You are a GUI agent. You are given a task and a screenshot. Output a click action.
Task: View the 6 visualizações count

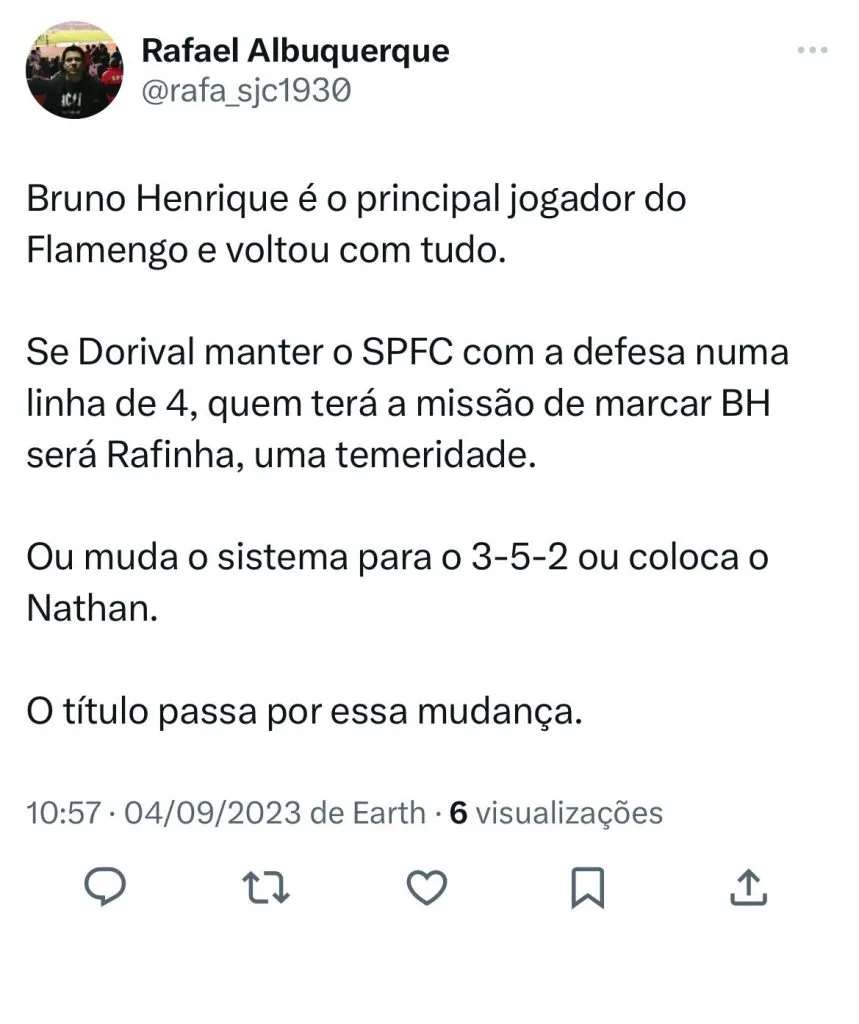[x=556, y=813]
